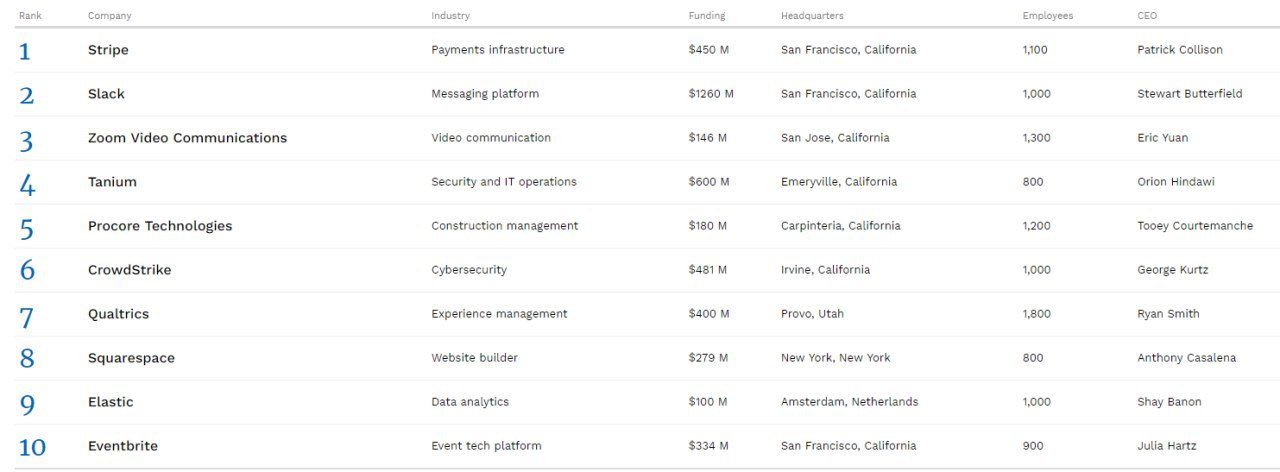Viewport: 1280px width, 472px height.
Task: Click the Industry column header
Action: point(450,16)
